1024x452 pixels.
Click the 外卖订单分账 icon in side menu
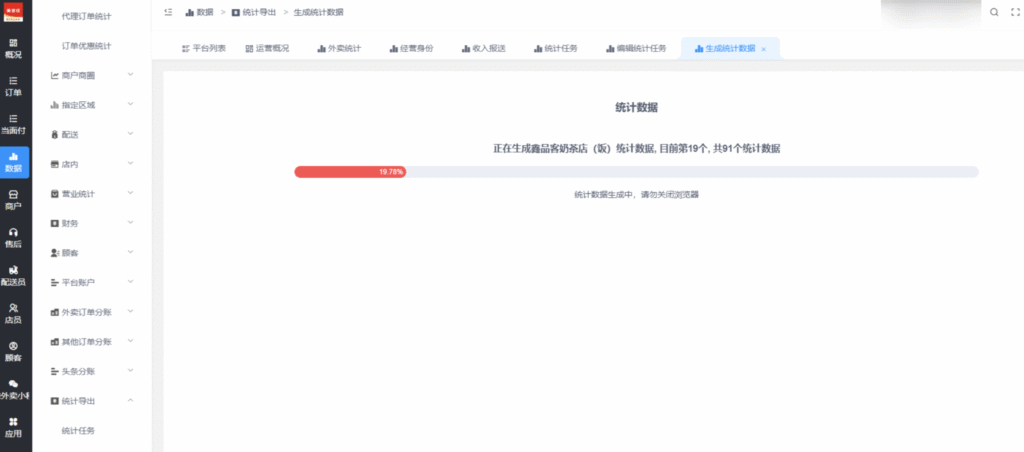pyautogui.click(x=55, y=312)
